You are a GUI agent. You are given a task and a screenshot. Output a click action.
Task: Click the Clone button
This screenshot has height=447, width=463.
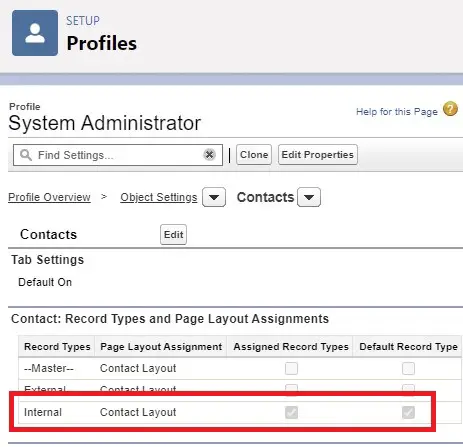click(254, 155)
